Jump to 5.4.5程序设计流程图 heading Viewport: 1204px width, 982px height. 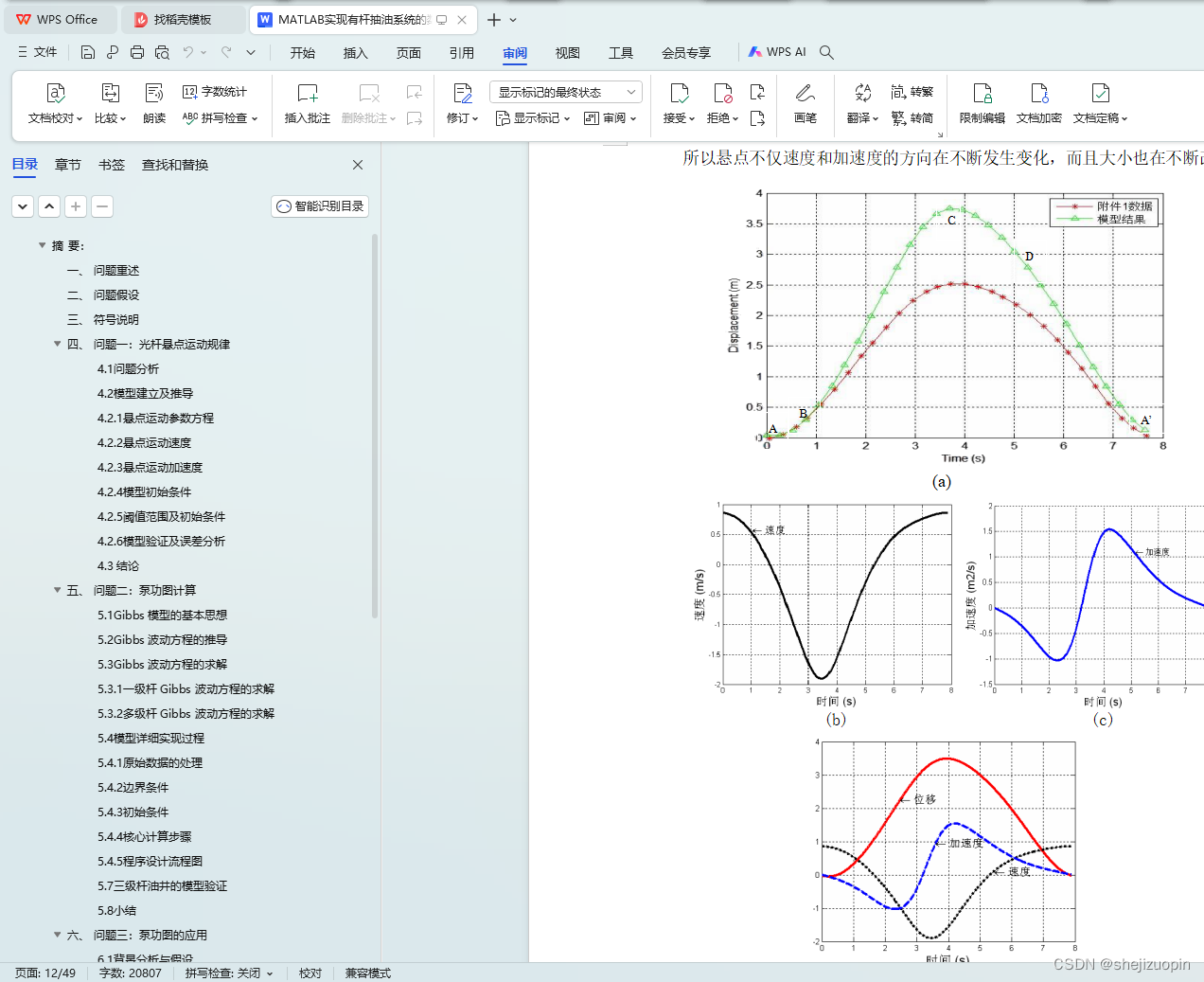150,861
